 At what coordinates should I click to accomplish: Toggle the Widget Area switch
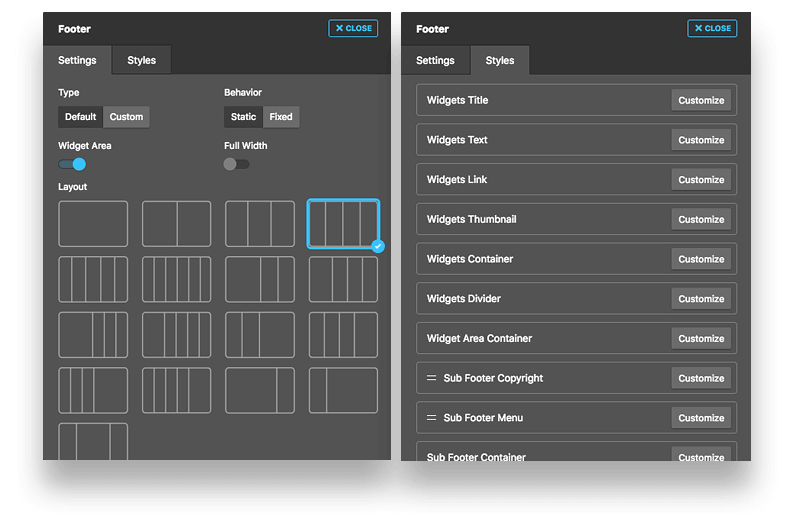(x=72, y=164)
